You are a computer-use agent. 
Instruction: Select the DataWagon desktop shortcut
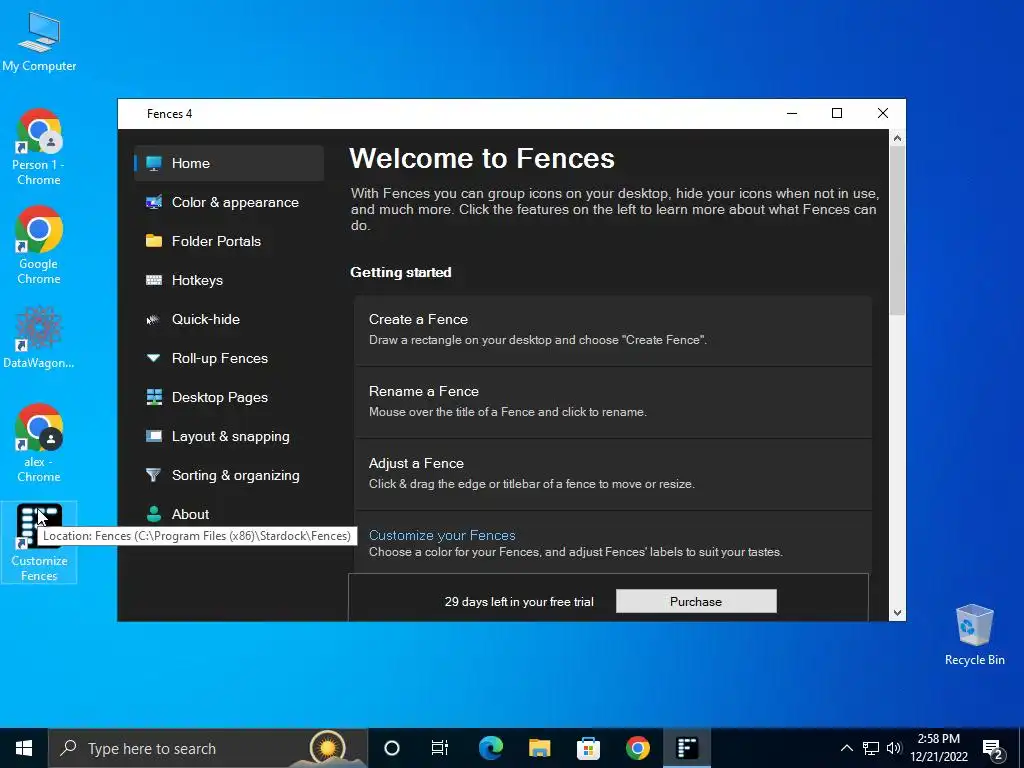coord(39,338)
